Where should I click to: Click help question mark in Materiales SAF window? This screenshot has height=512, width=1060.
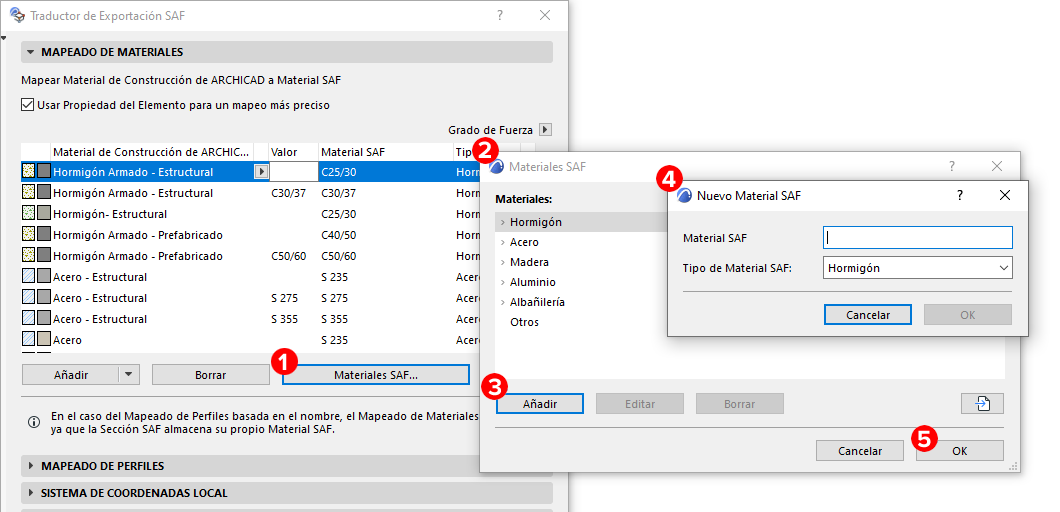(x=951, y=166)
